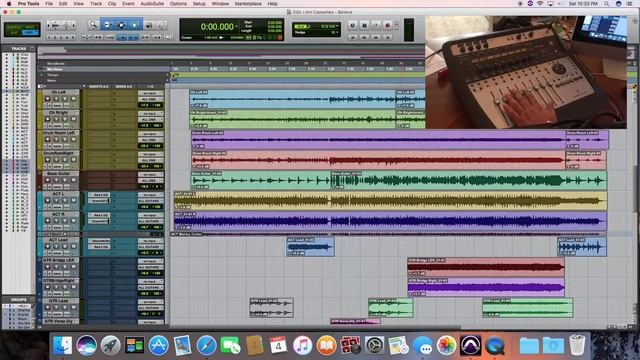Click the transport Record button

388,25
